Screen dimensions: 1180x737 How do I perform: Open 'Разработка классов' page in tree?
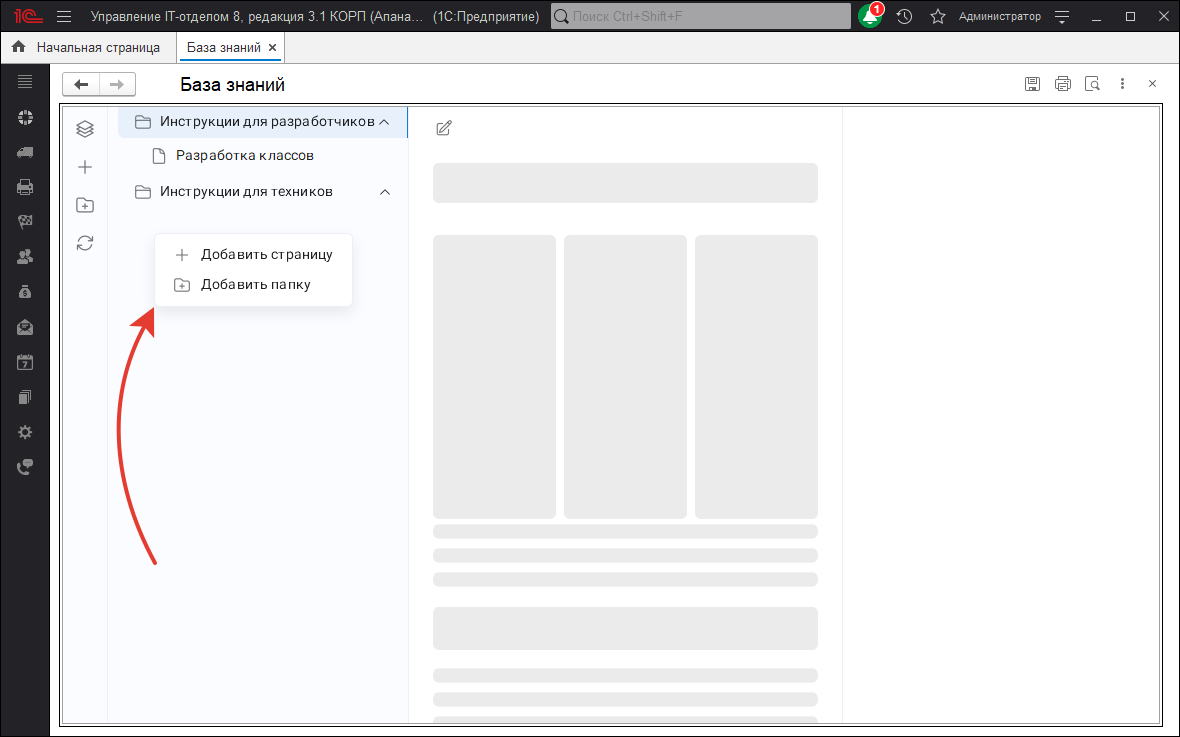coord(245,156)
